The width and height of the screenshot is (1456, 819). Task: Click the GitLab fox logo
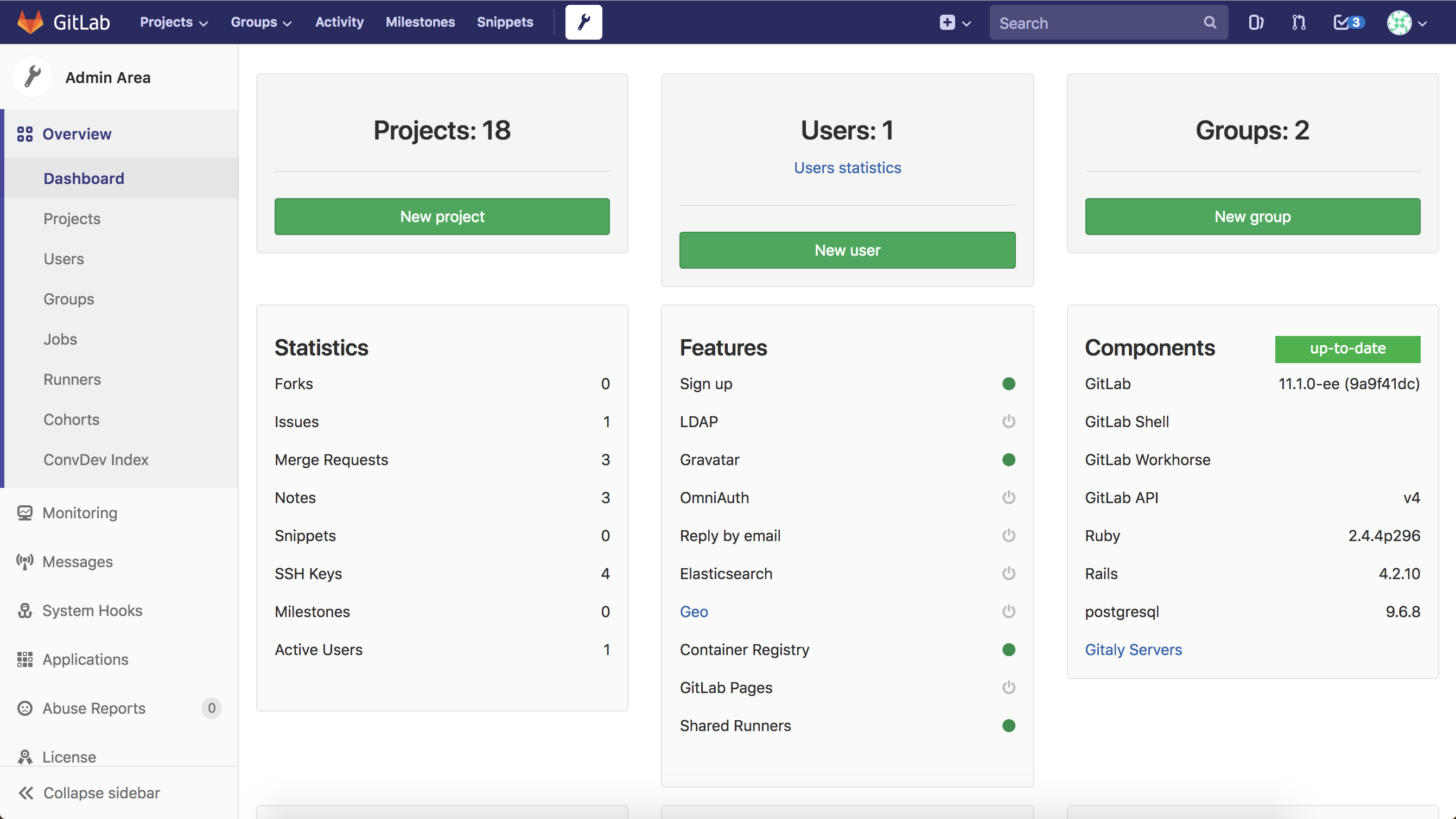[x=30, y=22]
